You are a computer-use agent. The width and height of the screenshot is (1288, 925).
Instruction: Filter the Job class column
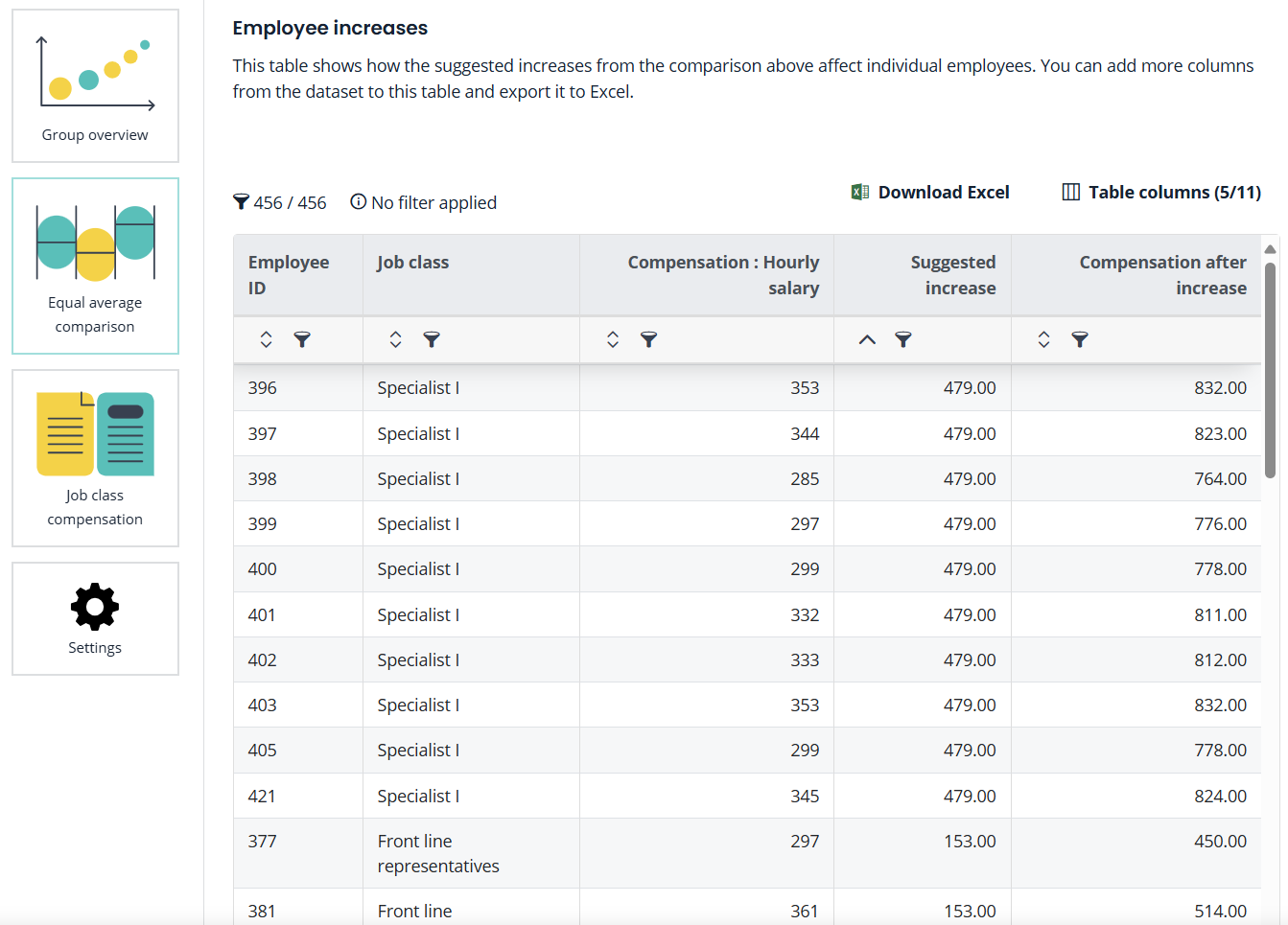click(432, 339)
